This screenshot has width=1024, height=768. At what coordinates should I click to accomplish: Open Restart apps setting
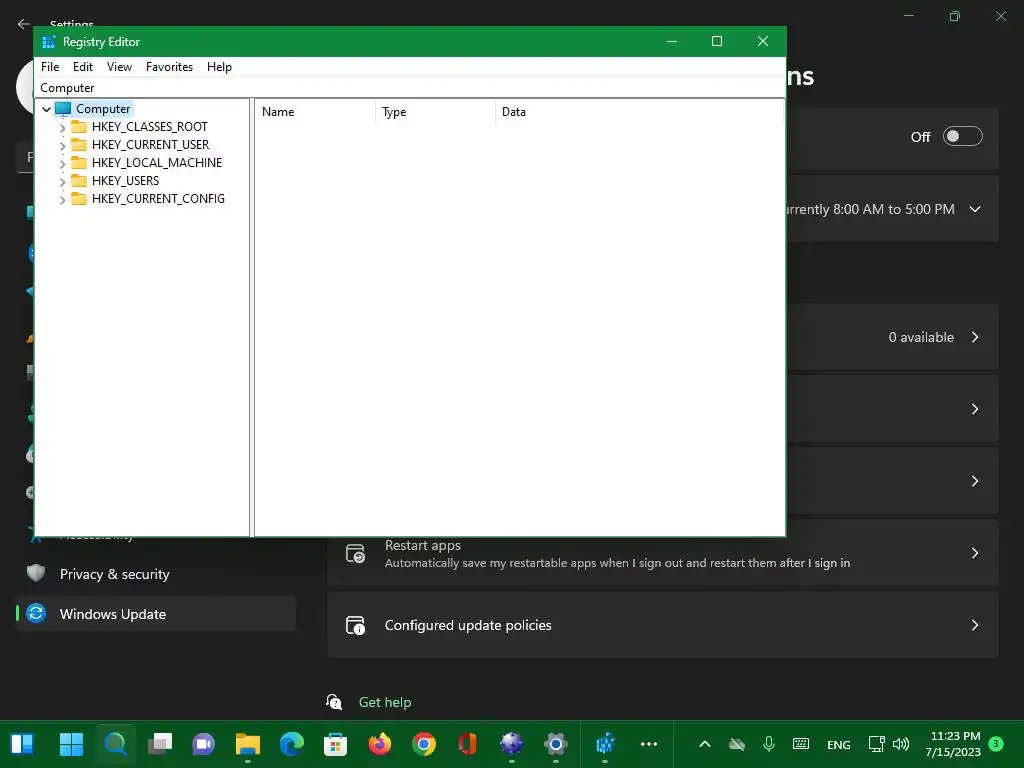(662, 553)
